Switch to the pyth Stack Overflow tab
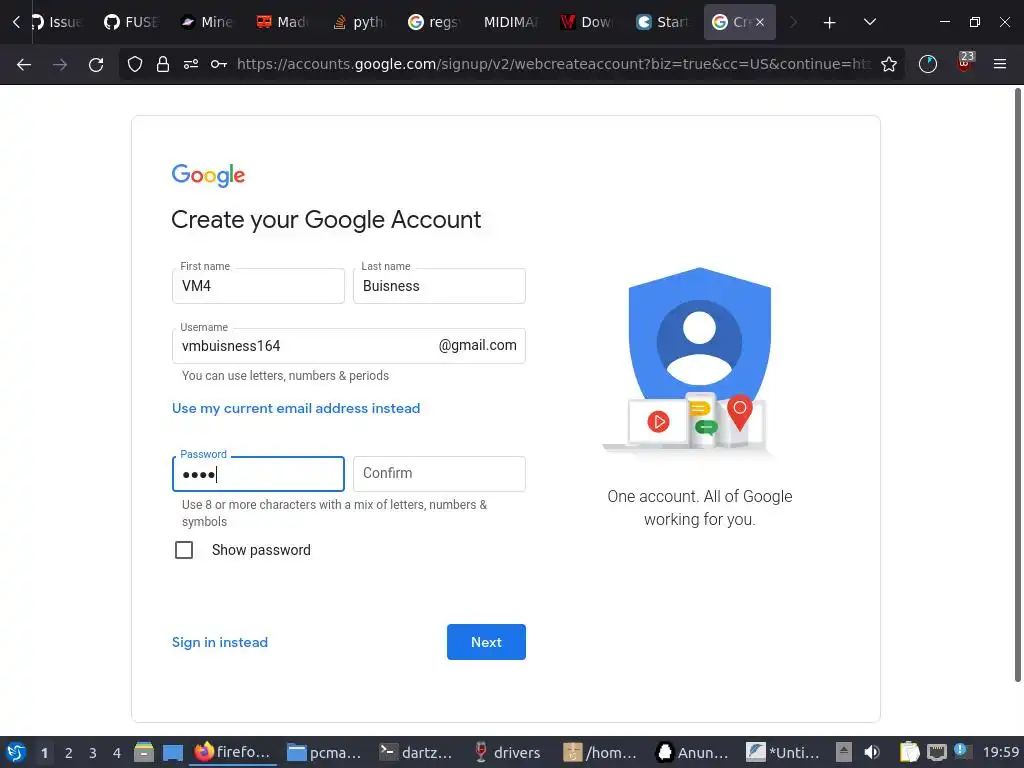 pos(359,22)
